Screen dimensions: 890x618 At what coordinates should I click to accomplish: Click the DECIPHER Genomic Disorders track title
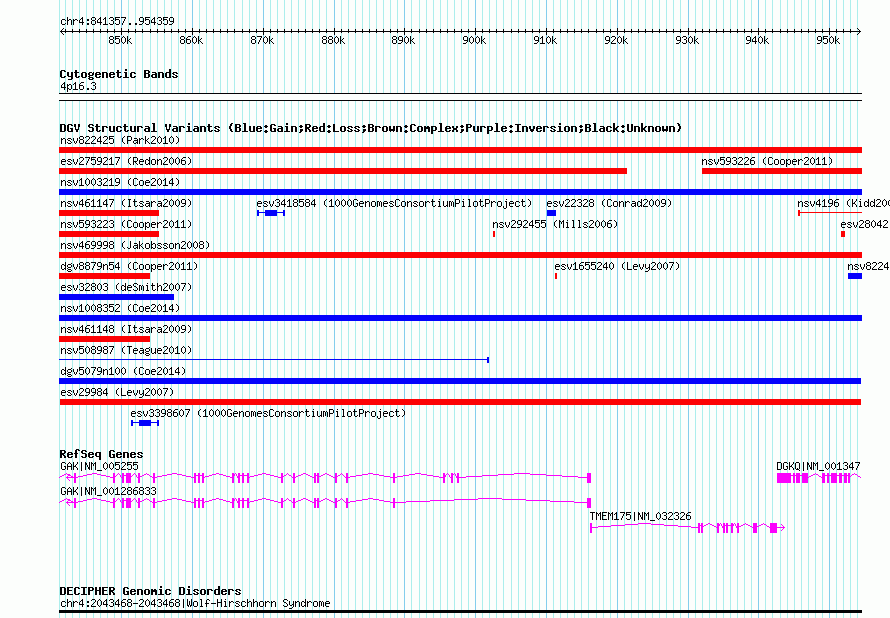[x=150, y=591]
